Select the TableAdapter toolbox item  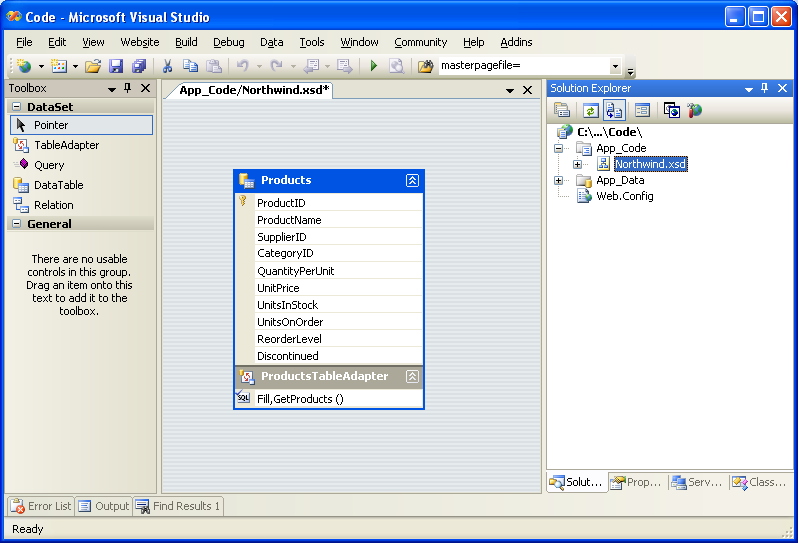point(66,145)
